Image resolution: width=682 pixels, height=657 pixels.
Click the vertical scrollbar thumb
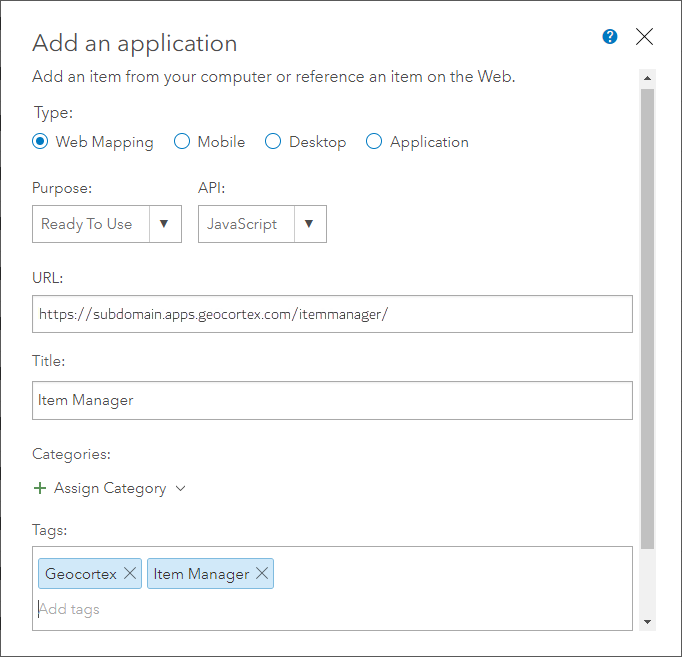point(647,319)
